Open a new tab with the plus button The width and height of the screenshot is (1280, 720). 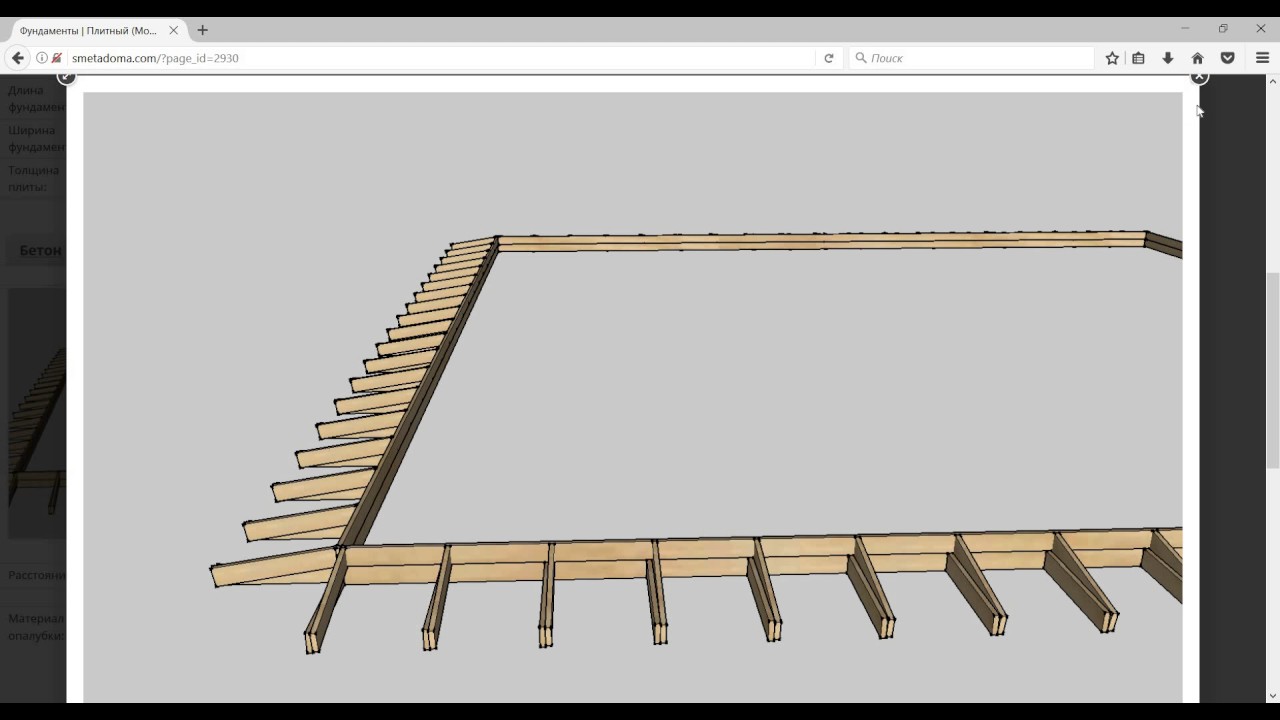coord(202,30)
